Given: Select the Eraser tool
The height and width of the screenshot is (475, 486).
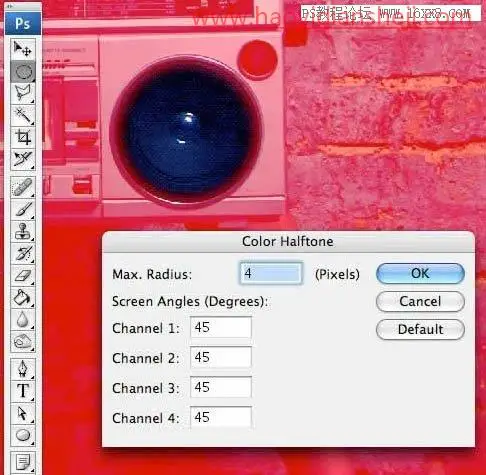Looking at the screenshot, I should click(x=23, y=275).
